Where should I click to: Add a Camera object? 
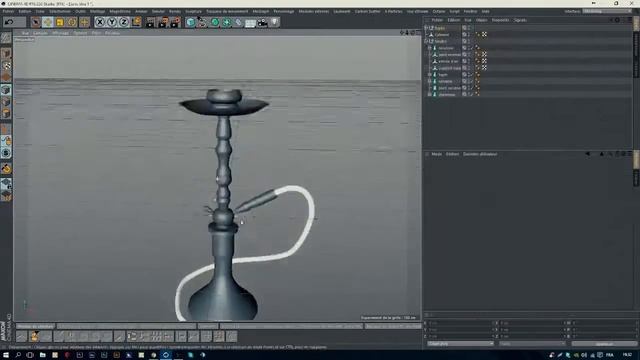(x=262, y=22)
